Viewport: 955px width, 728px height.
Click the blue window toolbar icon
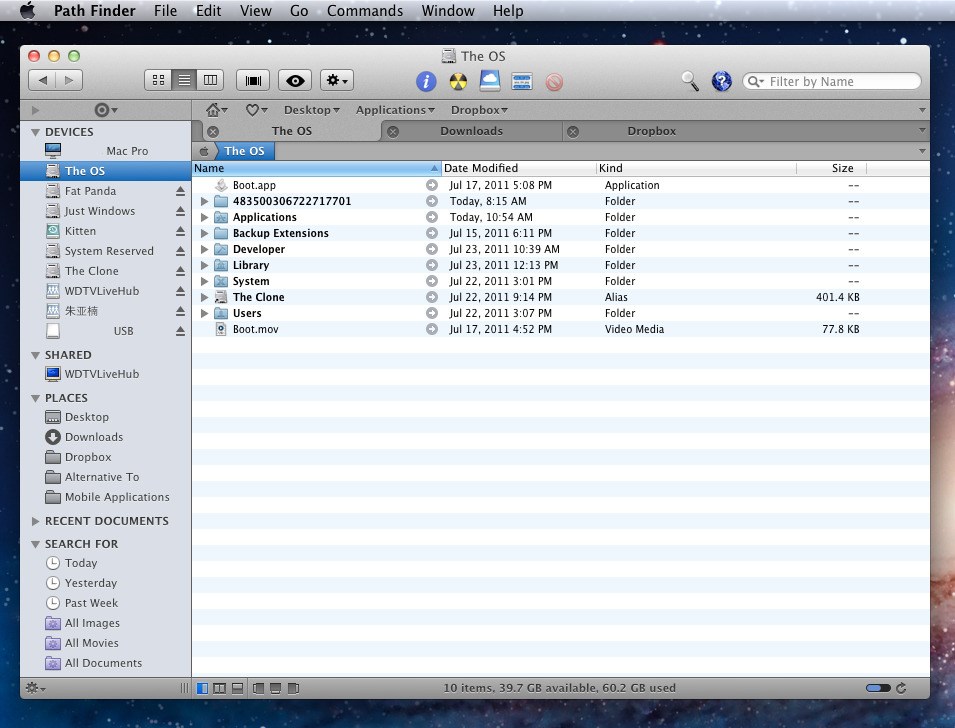click(x=522, y=81)
